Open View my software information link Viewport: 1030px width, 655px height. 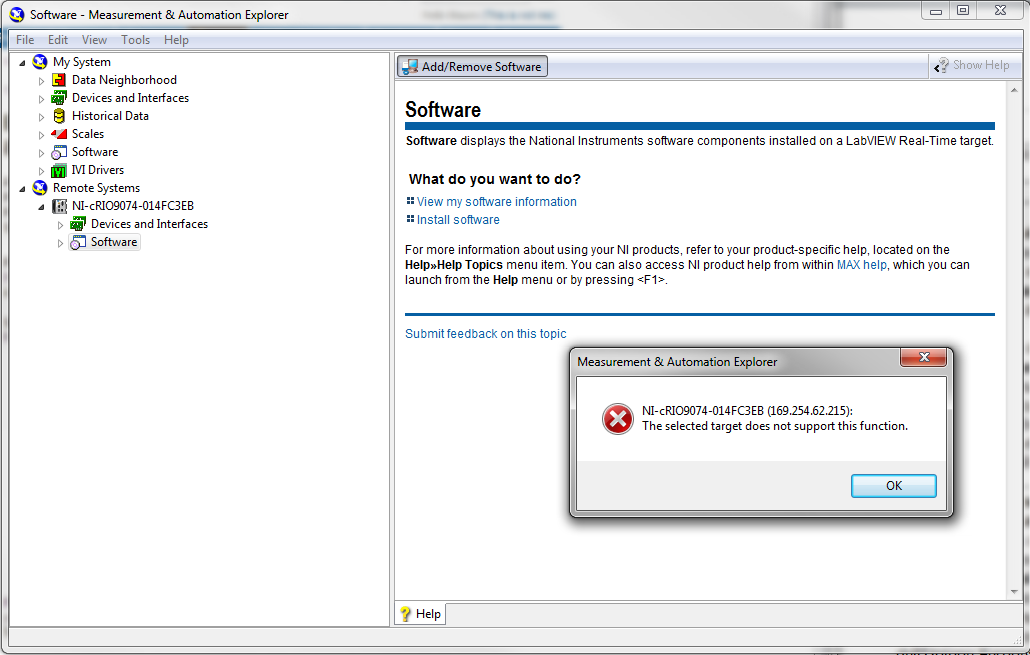497,202
